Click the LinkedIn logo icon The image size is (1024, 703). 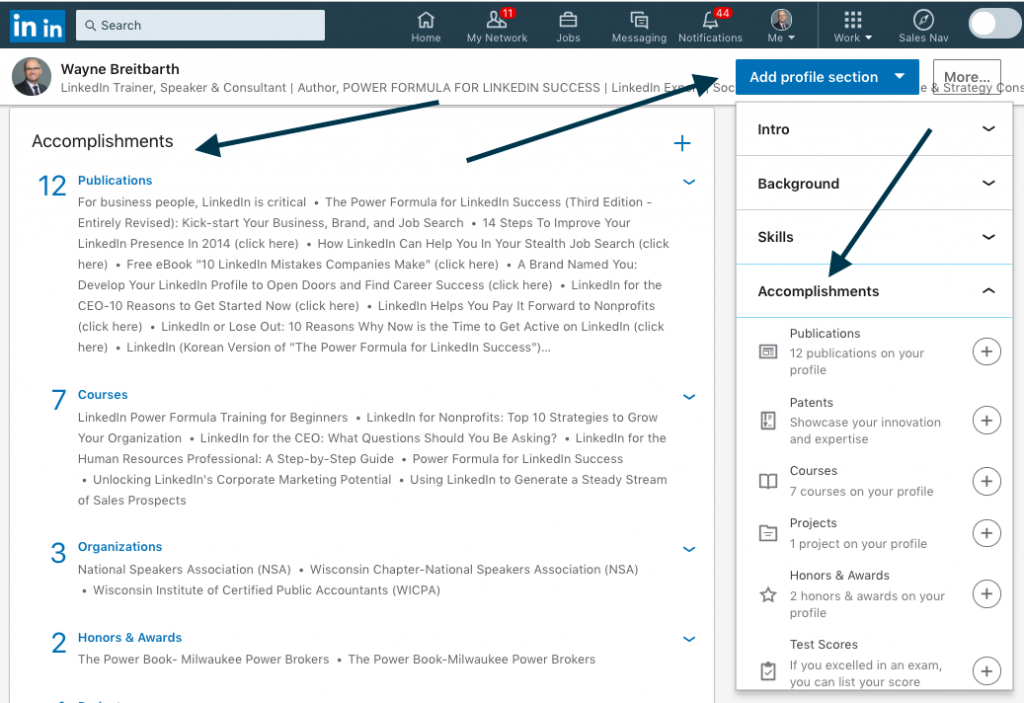(x=37, y=26)
